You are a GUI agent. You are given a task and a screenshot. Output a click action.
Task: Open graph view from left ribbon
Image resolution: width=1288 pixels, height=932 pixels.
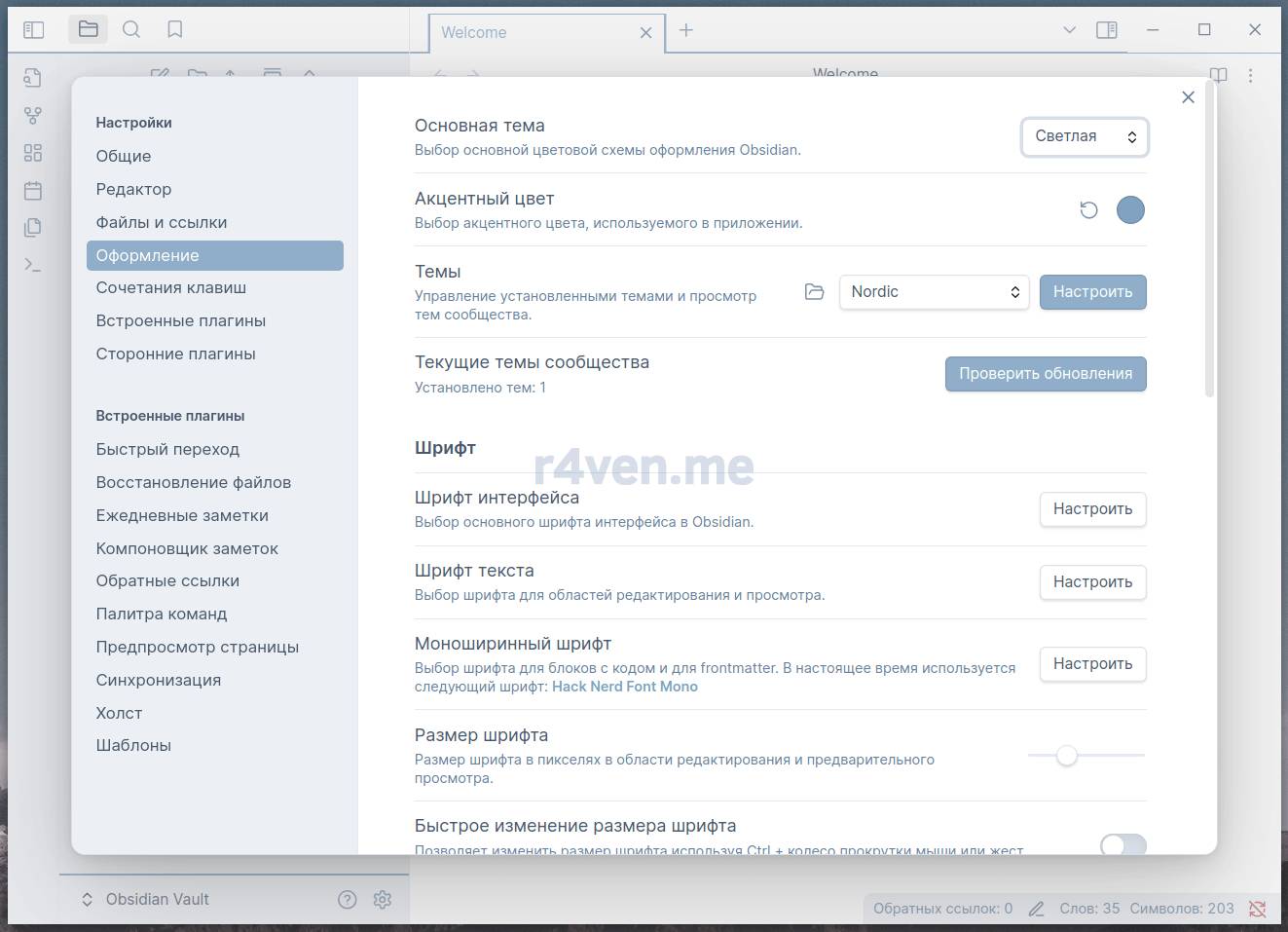point(33,116)
